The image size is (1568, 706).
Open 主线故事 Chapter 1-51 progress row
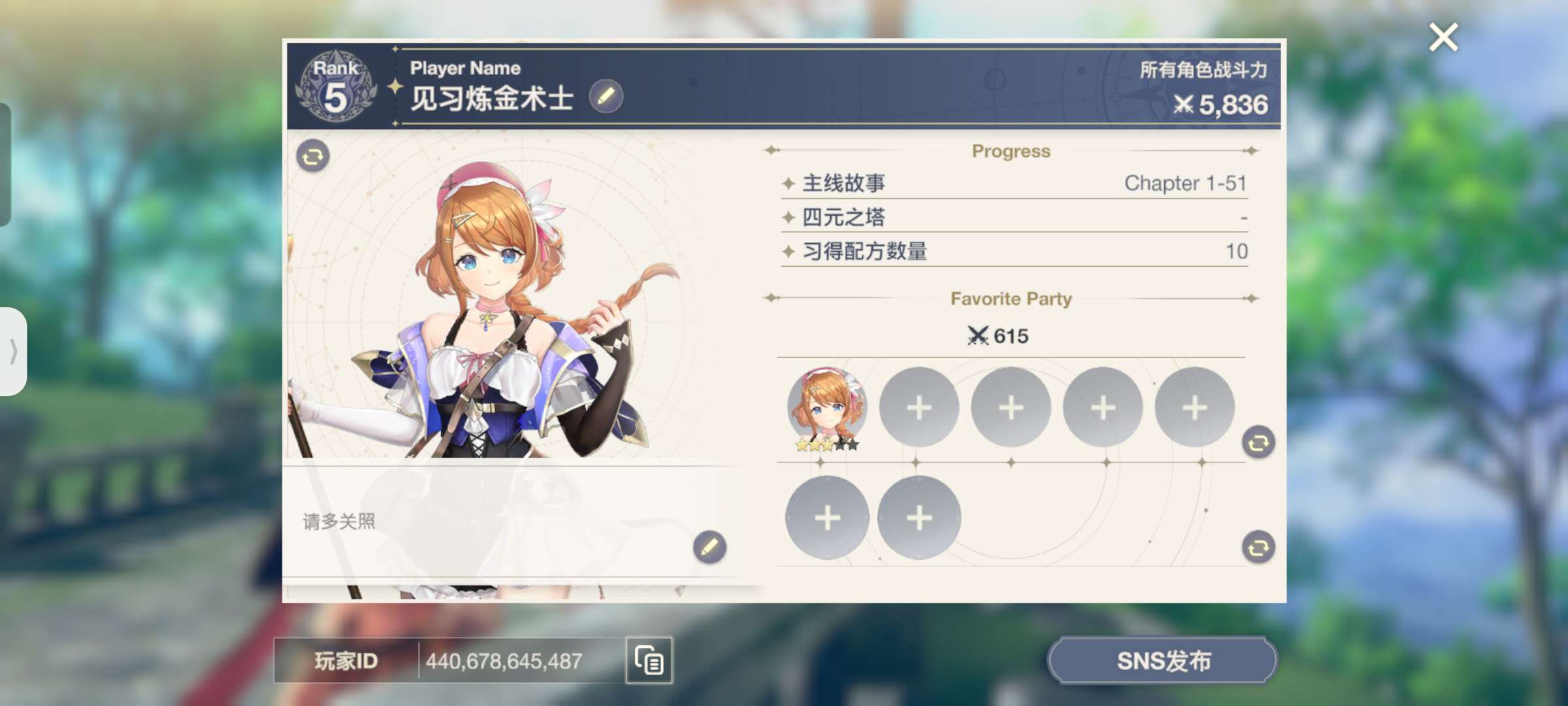[x=1015, y=183]
